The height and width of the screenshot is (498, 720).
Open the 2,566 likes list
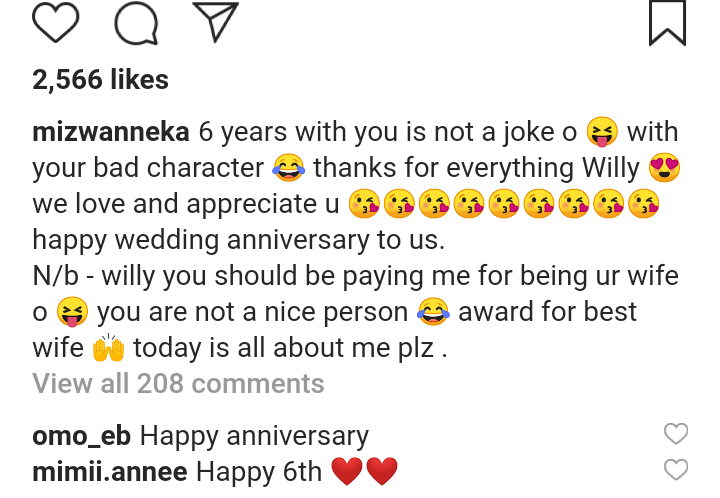[100, 80]
